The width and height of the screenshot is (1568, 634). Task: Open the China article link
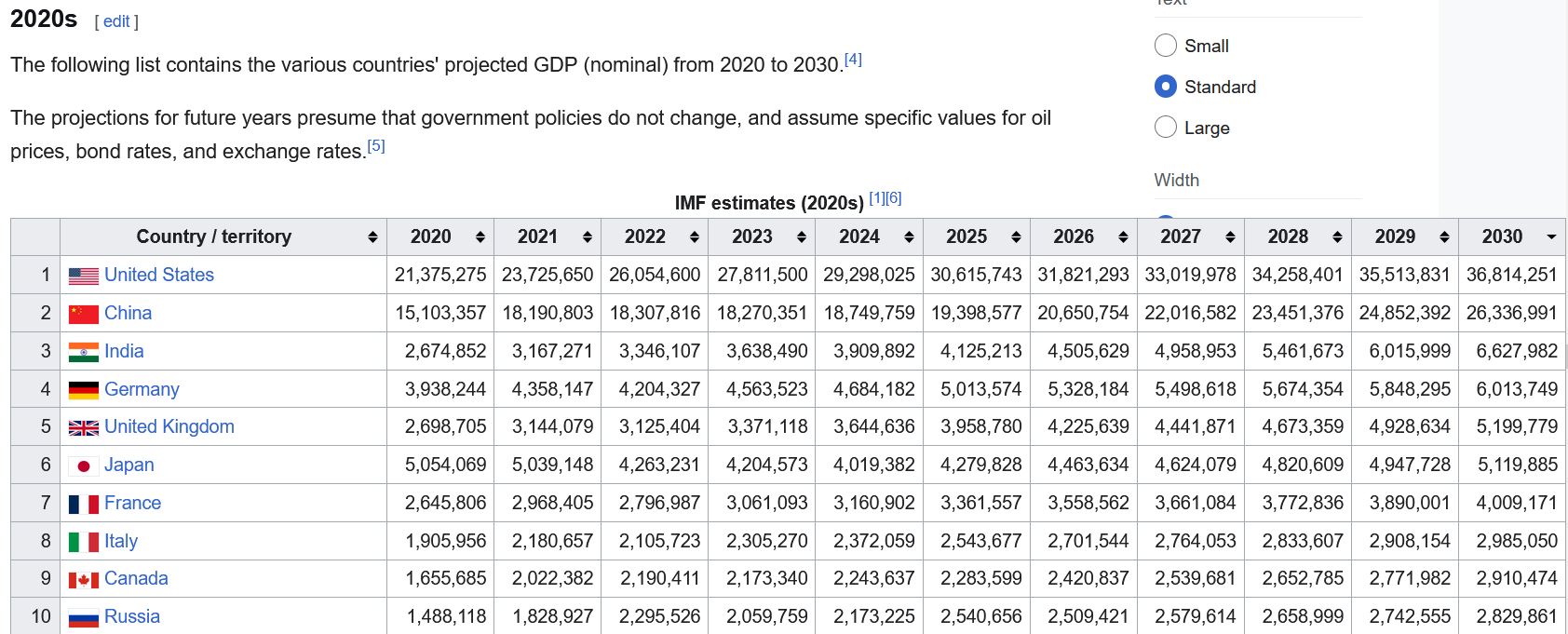[128, 313]
